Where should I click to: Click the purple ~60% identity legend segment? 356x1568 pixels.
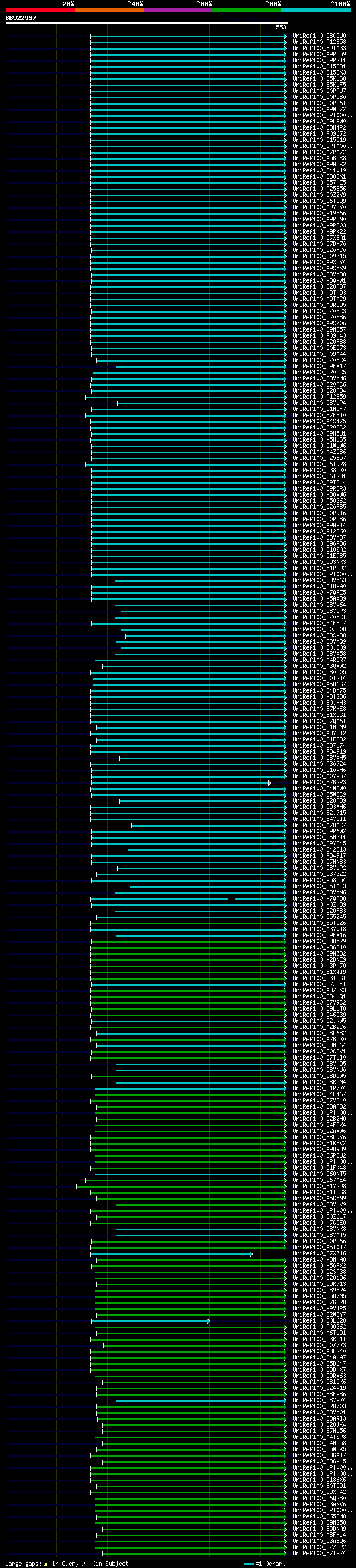179,10
